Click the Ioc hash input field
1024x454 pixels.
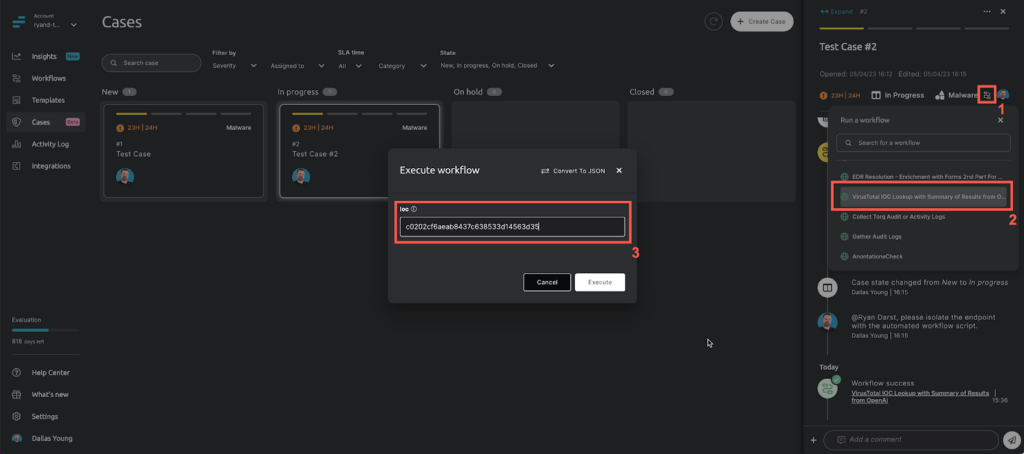[511, 227]
